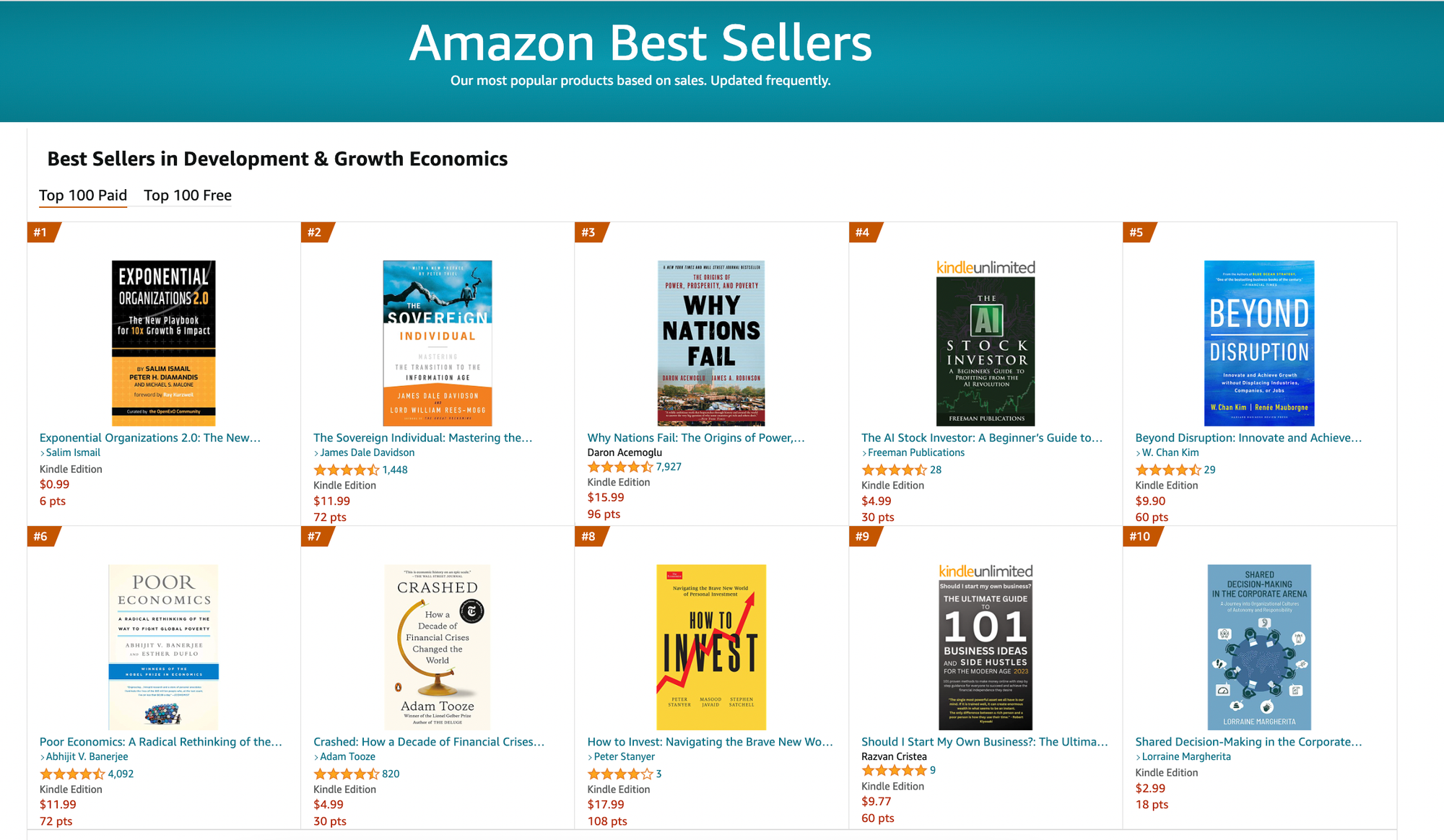Click the $17.99 price of How to Invest

pos(606,805)
